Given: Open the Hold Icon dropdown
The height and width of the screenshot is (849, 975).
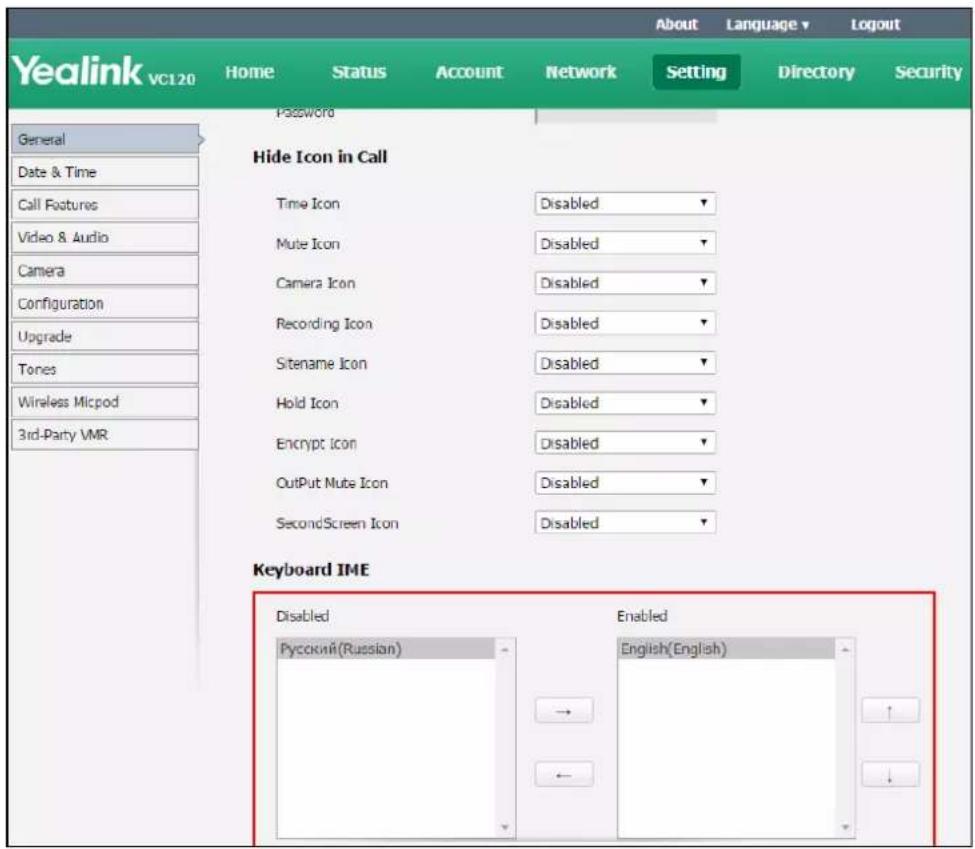Looking at the screenshot, I should [625, 403].
